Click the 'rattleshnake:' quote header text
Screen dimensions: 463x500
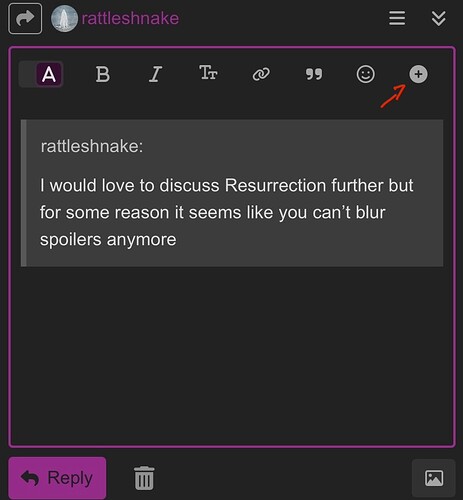[92, 146]
